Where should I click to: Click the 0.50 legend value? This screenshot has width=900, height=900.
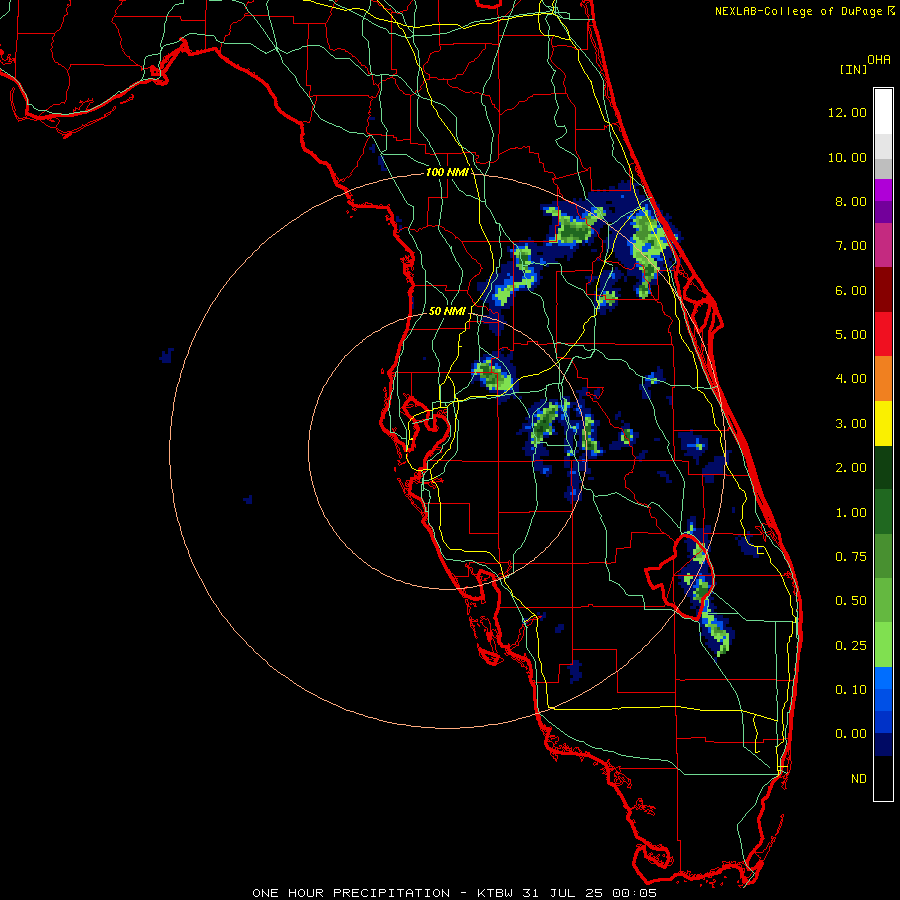click(851, 601)
